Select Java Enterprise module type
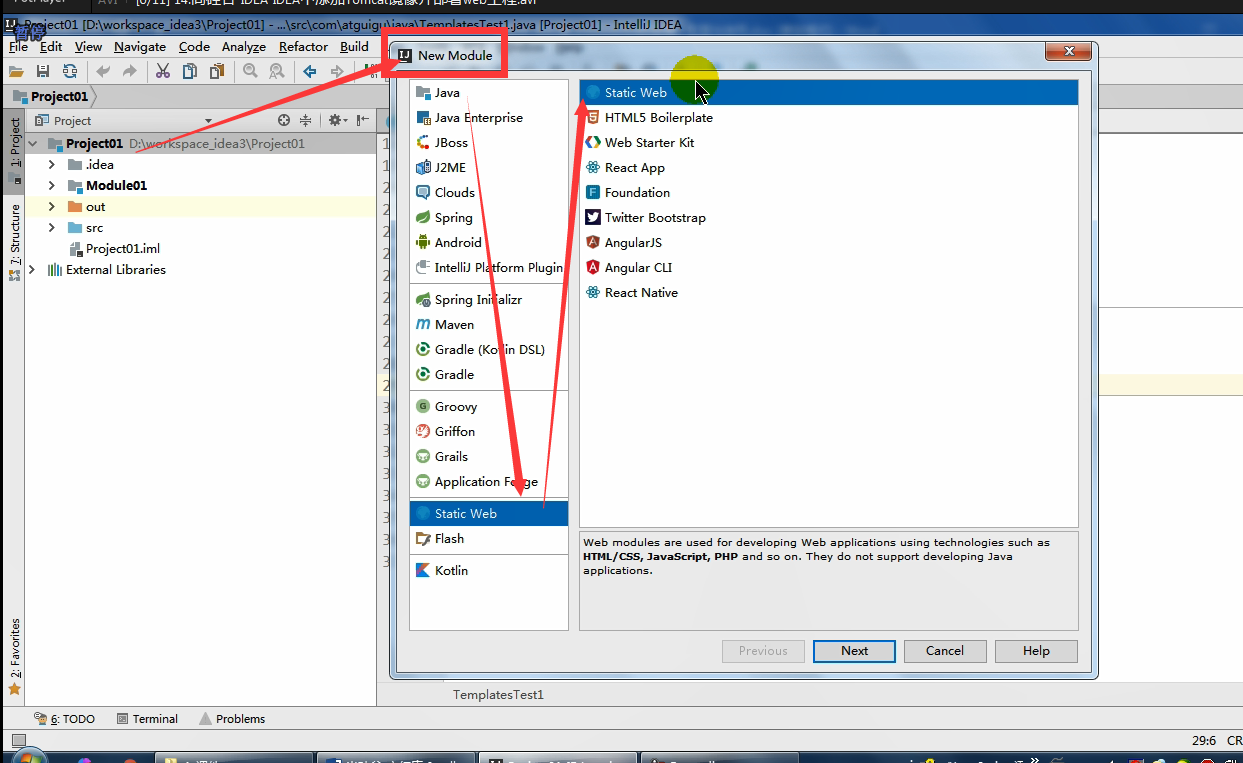The width and height of the screenshot is (1243, 763). pyautogui.click(x=489, y=118)
